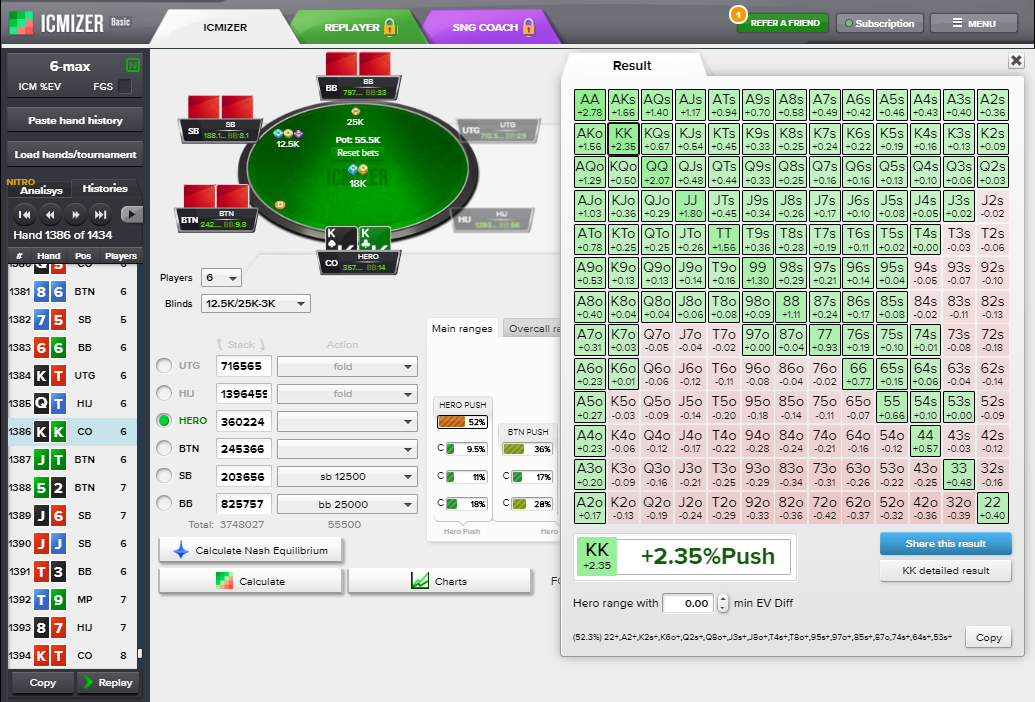Select the SB radio button
This screenshot has width=1035, height=702.
[164, 476]
